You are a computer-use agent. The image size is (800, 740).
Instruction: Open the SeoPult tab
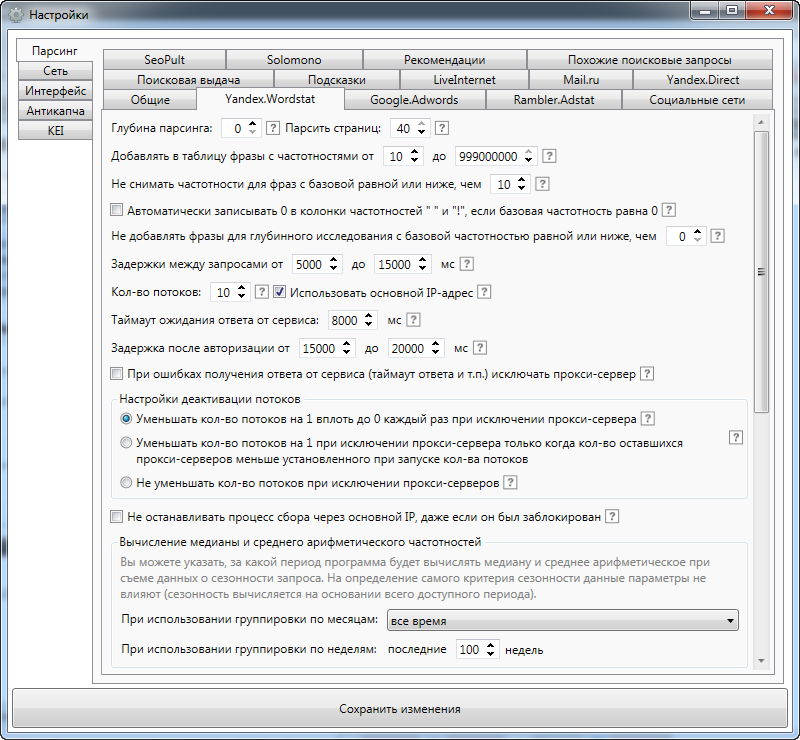click(x=164, y=60)
